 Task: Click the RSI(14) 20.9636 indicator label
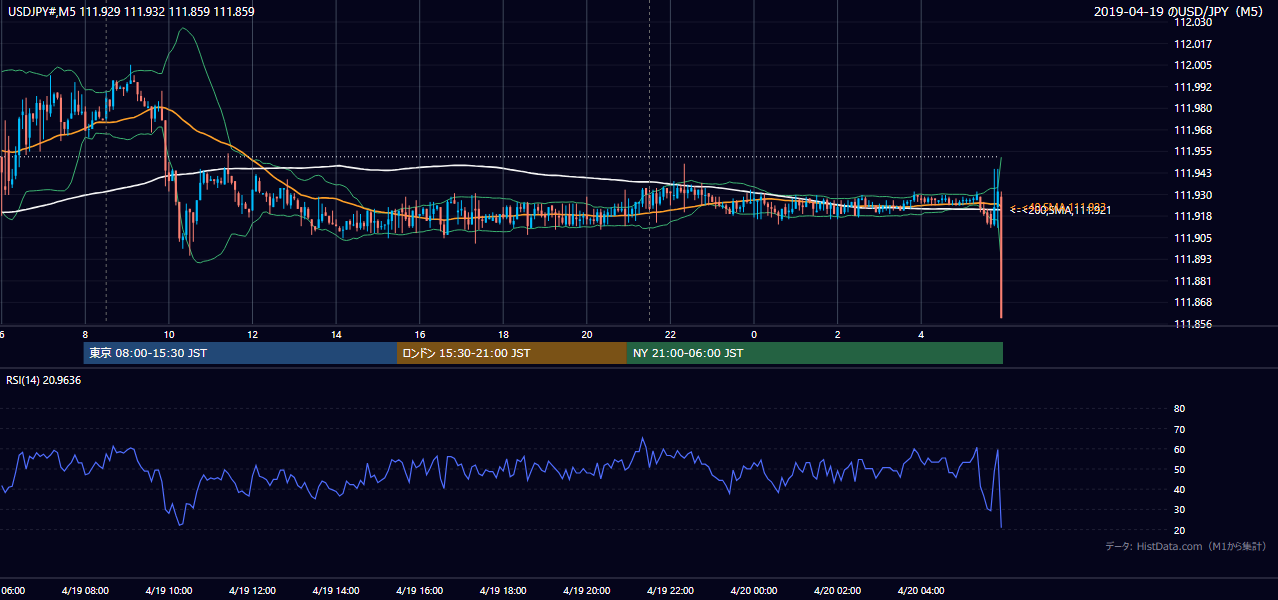pos(44,380)
